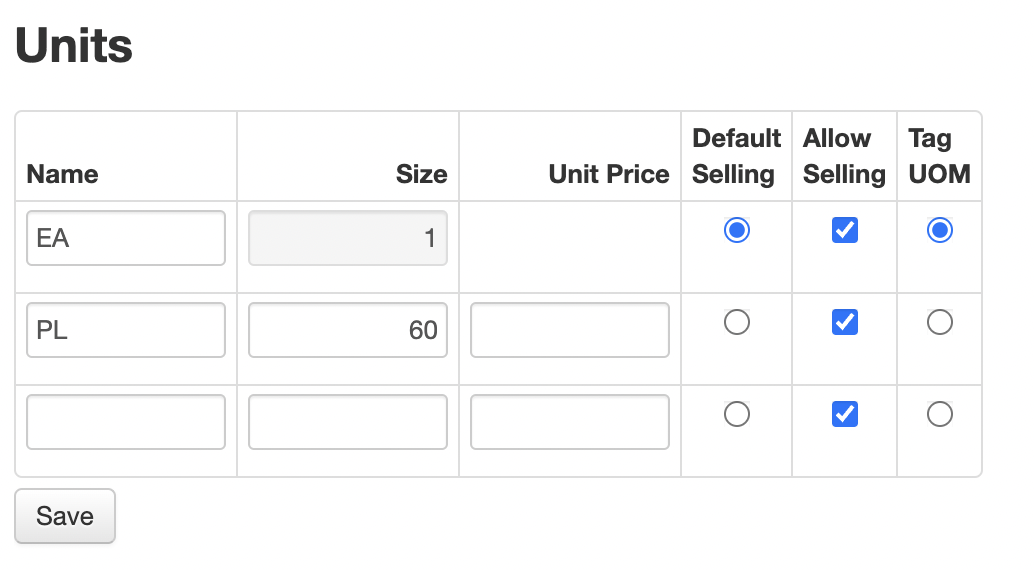Uncheck Allow Selling for EA unit
This screenshot has width=1034, height=570.
845,231
